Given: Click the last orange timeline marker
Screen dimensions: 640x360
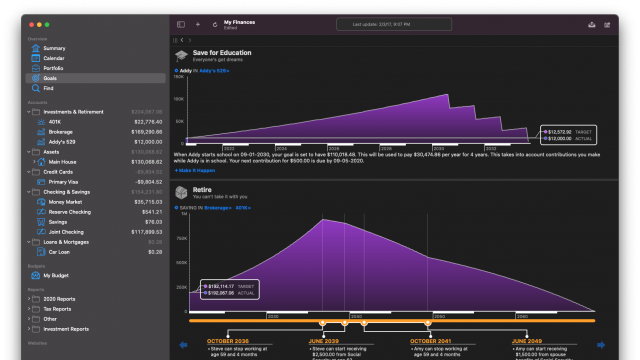Looking at the screenshot, I should point(427,322).
